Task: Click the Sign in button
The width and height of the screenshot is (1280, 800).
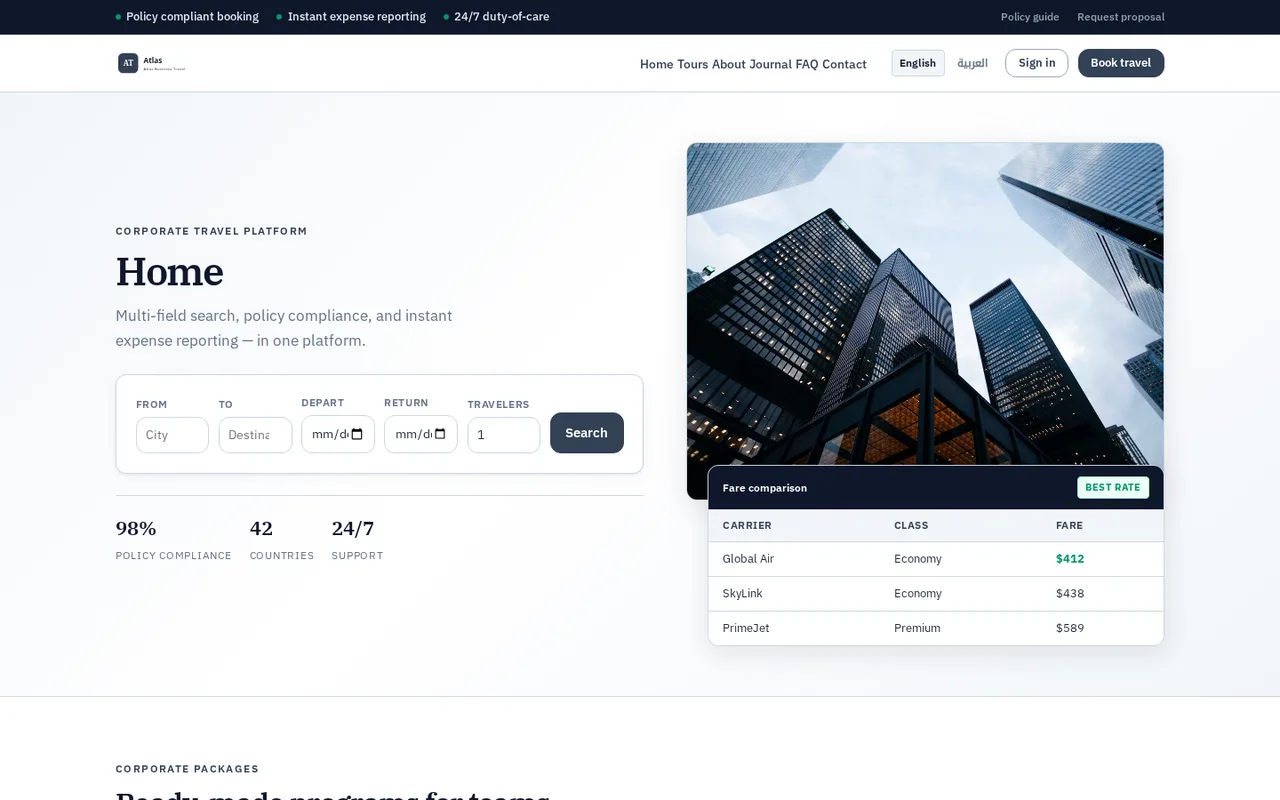Action: 1037,63
